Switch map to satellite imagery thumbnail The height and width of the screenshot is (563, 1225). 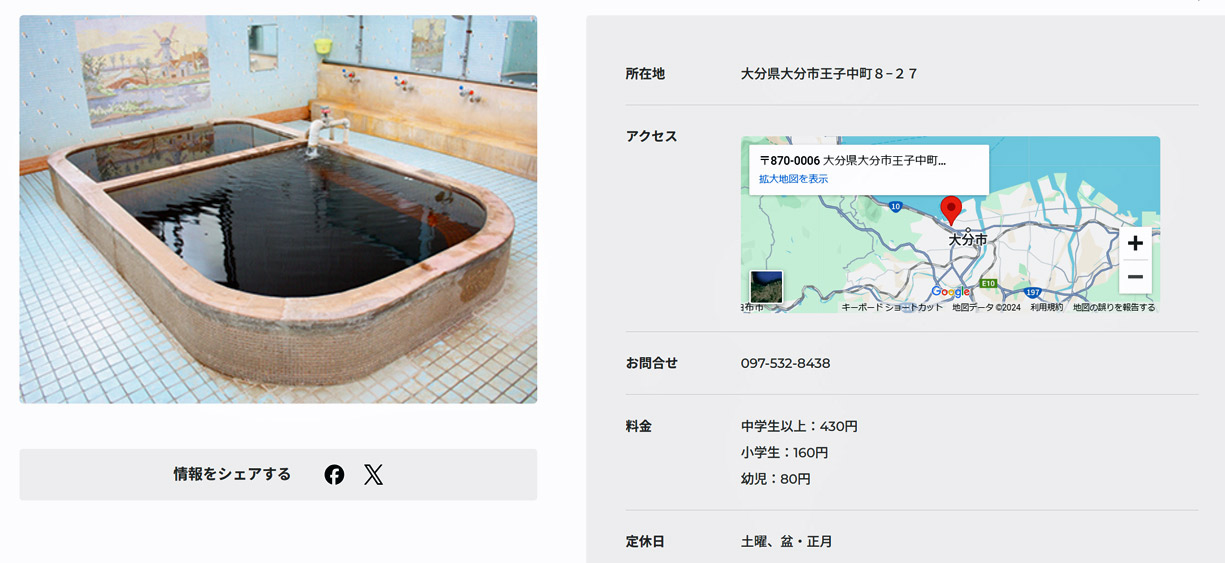point(767,287)
